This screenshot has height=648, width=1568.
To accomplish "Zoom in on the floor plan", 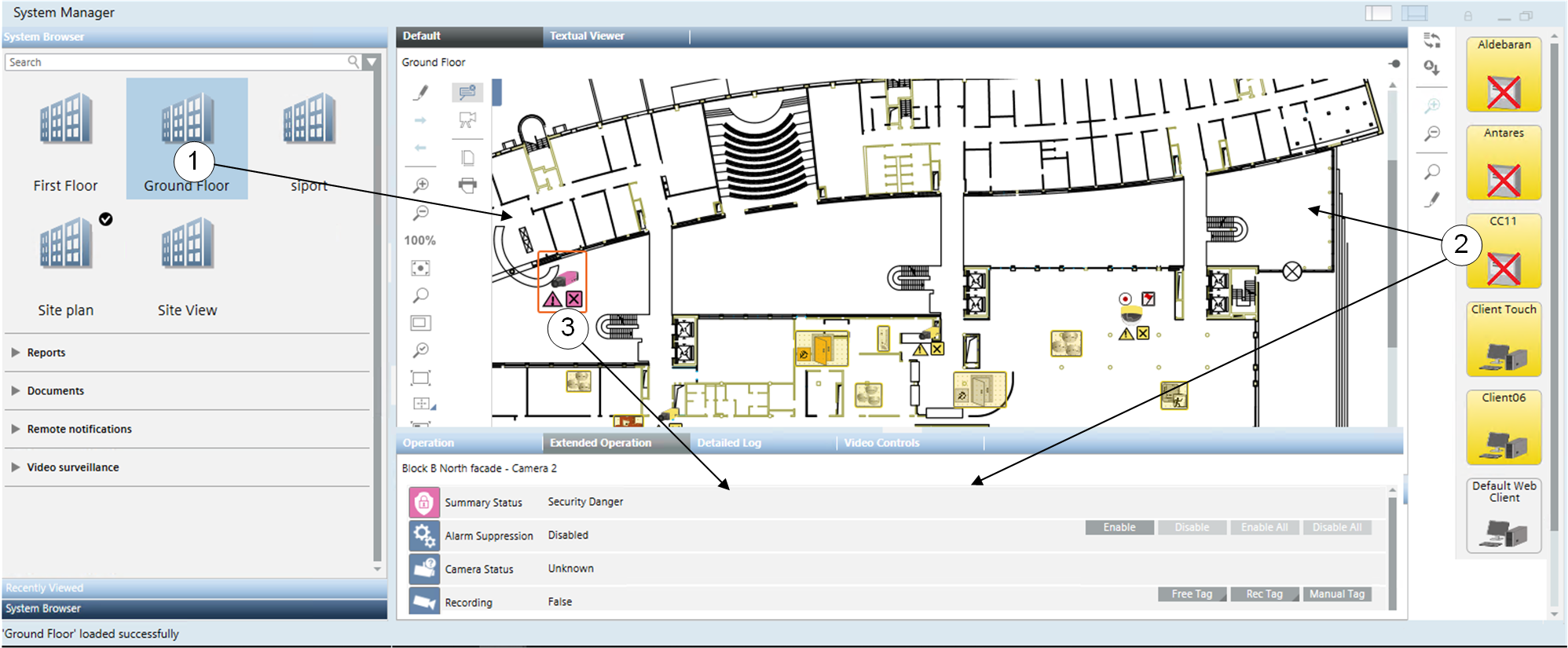I will [x=421, y=185].
